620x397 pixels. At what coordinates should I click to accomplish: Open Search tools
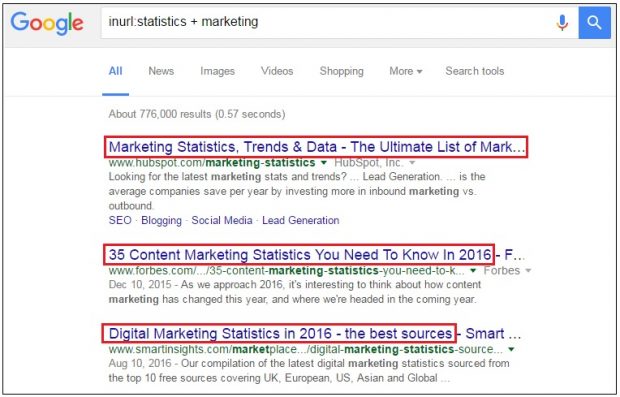[474, 71]
